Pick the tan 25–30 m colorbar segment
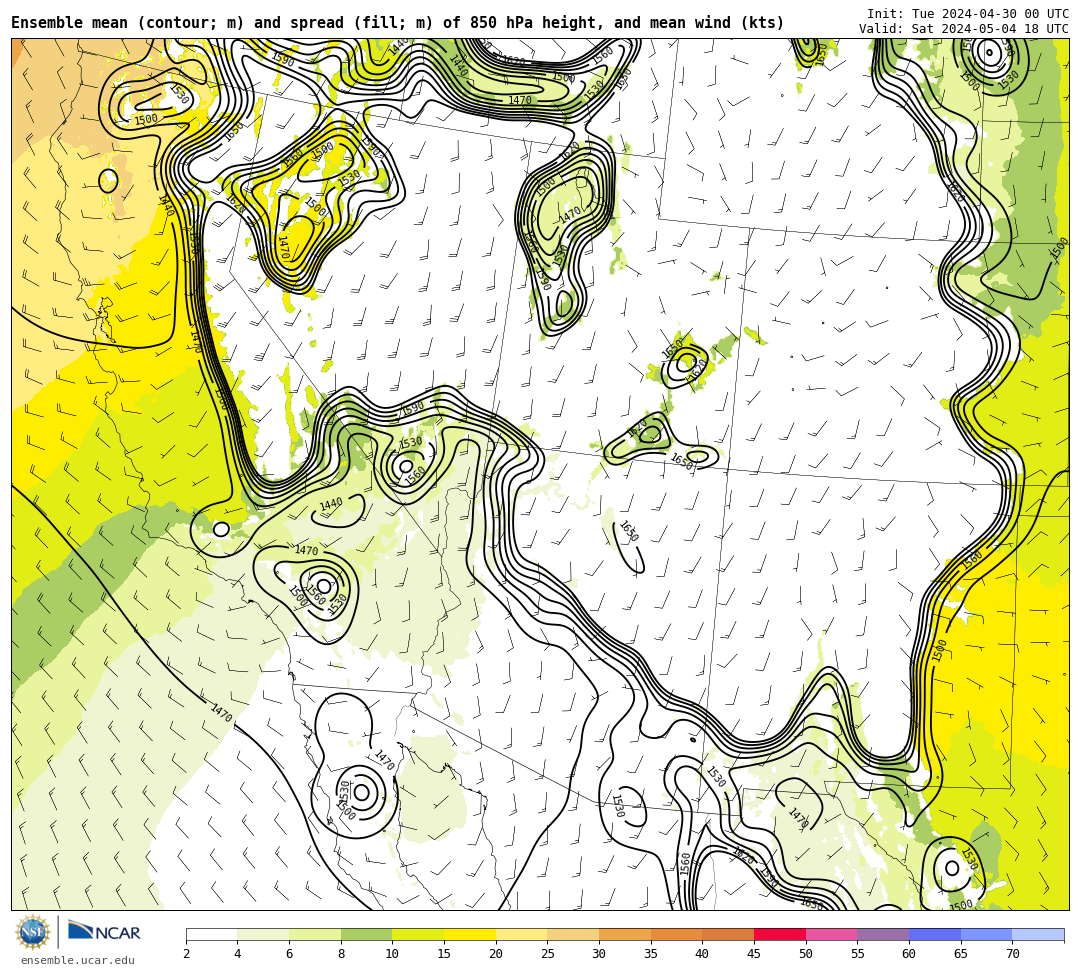The height and width of the screenshot is (973, 1080). 573,934
